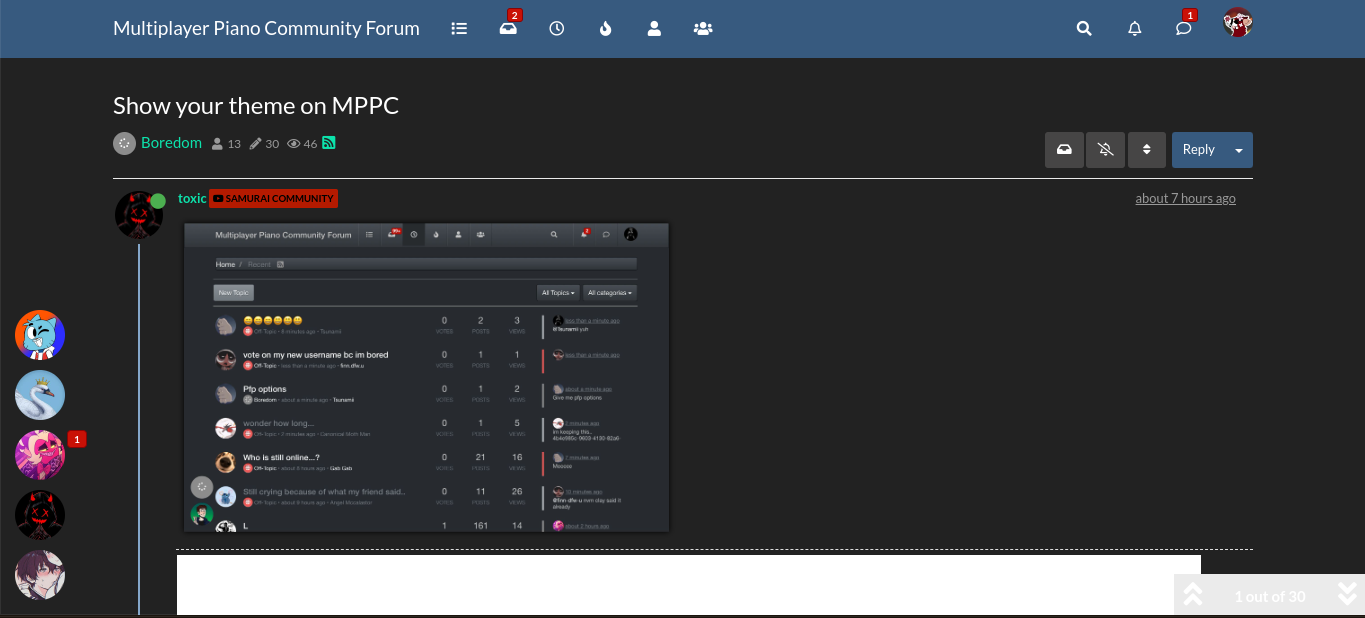Open the users icon in navbar
This screenshot has width=1365, height=618.
pos(654,29)
